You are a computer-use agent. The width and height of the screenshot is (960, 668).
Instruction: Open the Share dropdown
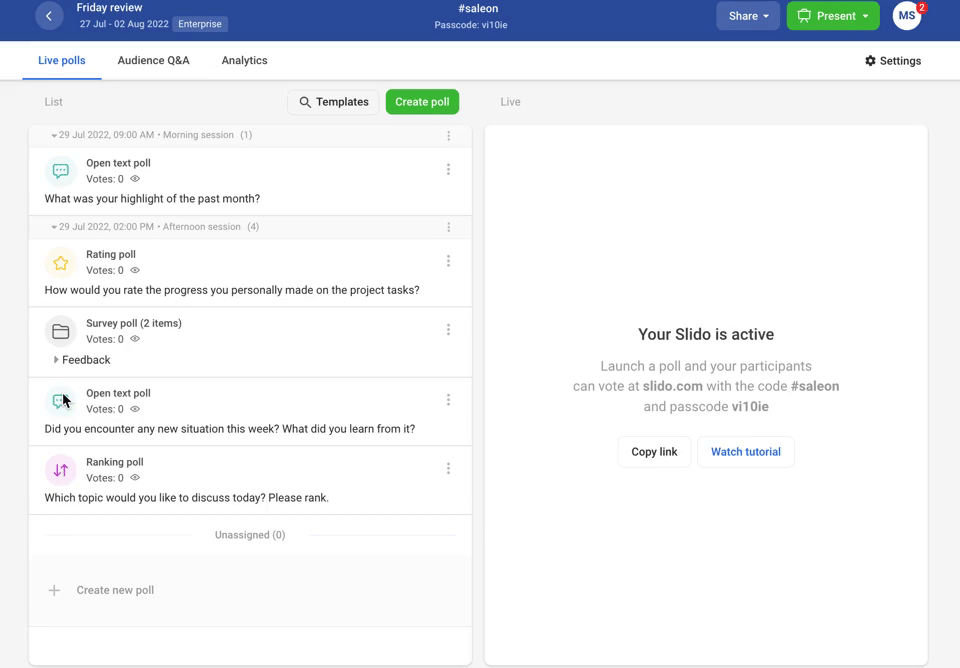748,16
